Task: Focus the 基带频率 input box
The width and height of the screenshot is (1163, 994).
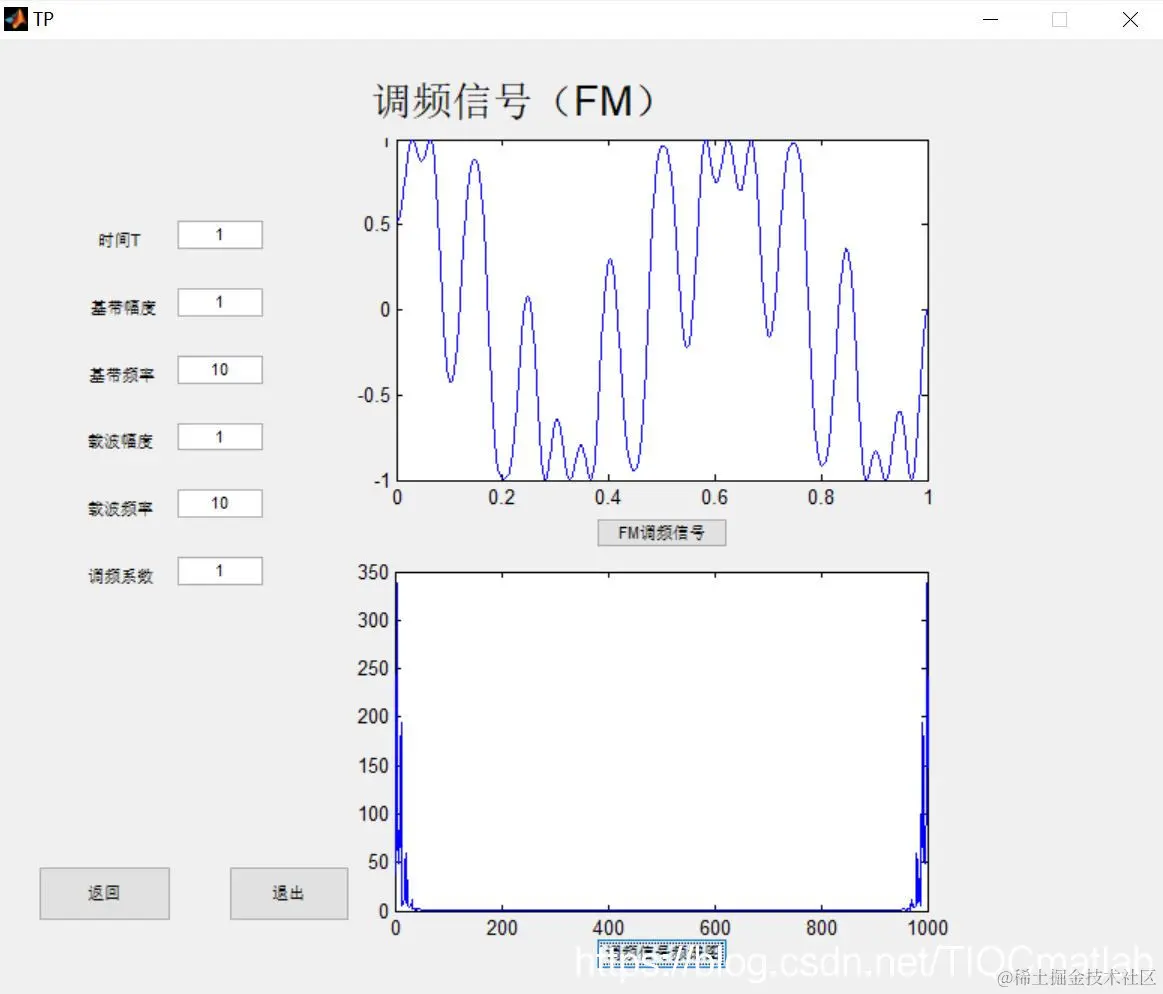Action: 220,370
